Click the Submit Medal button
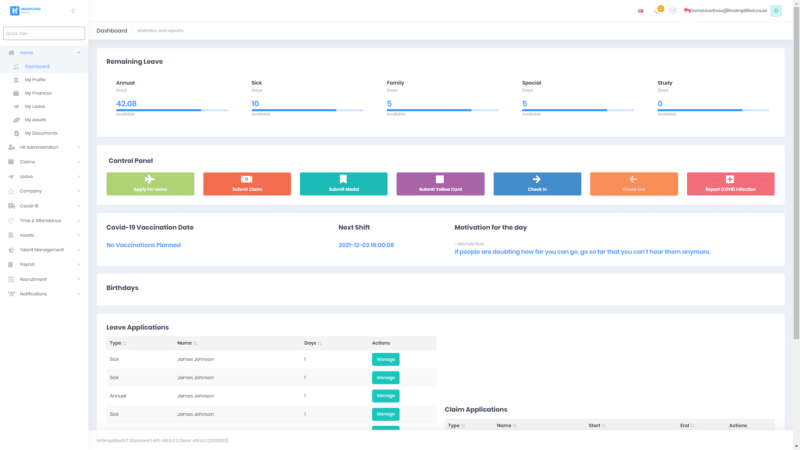 [343, 184]
